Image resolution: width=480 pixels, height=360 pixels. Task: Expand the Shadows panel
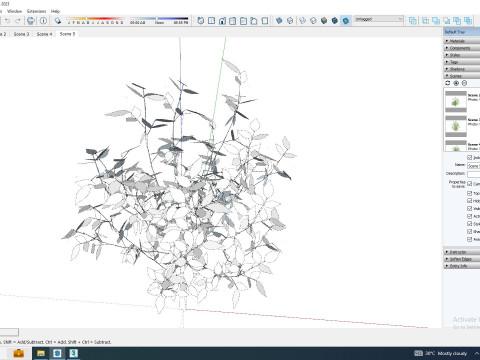pos(462,69)
